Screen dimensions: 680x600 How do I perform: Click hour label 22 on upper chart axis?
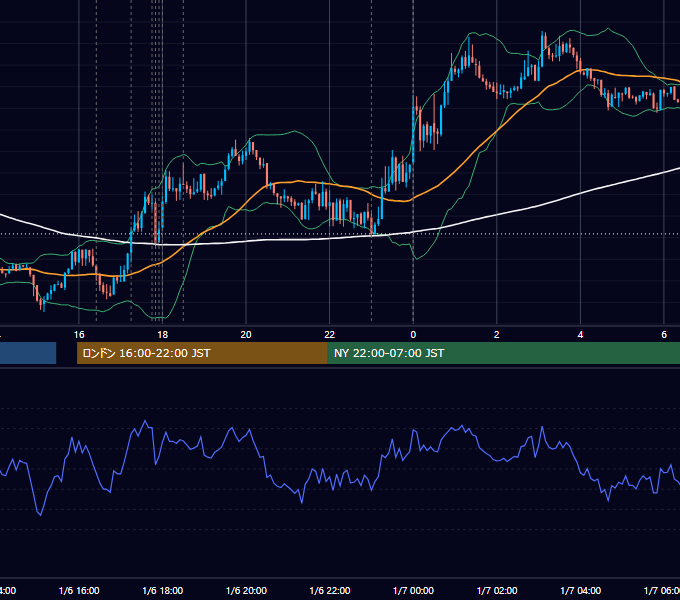pos(330,335)
